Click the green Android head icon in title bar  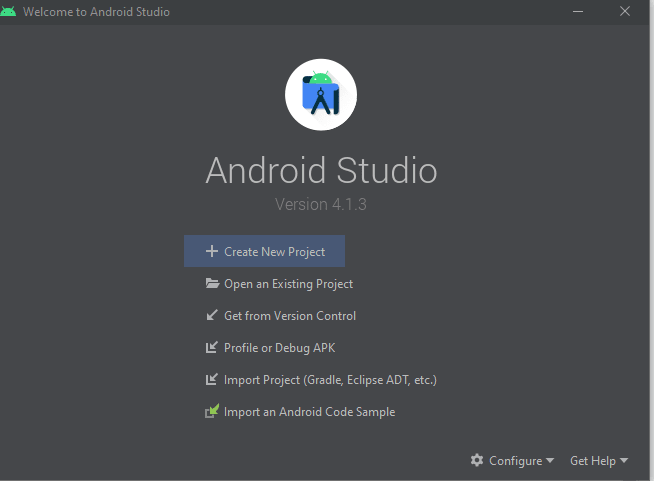[x=8, y=11]
